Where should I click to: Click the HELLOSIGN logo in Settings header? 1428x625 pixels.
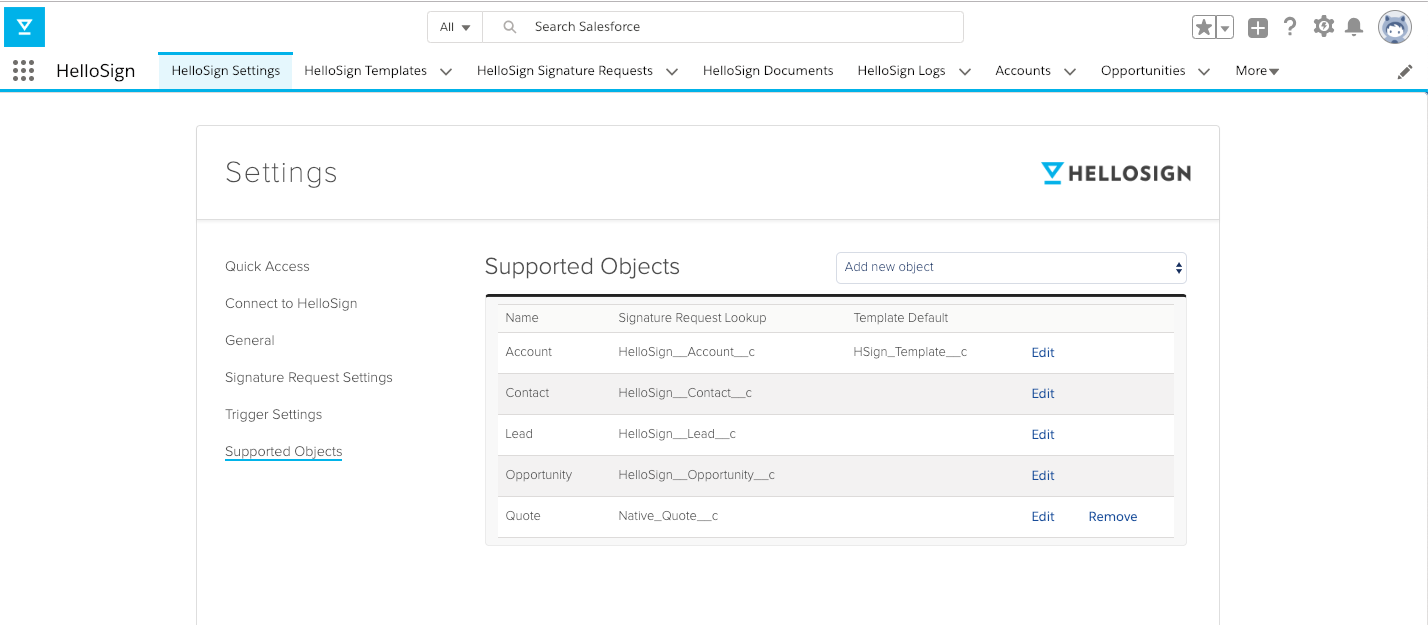tap(1116, 173)
